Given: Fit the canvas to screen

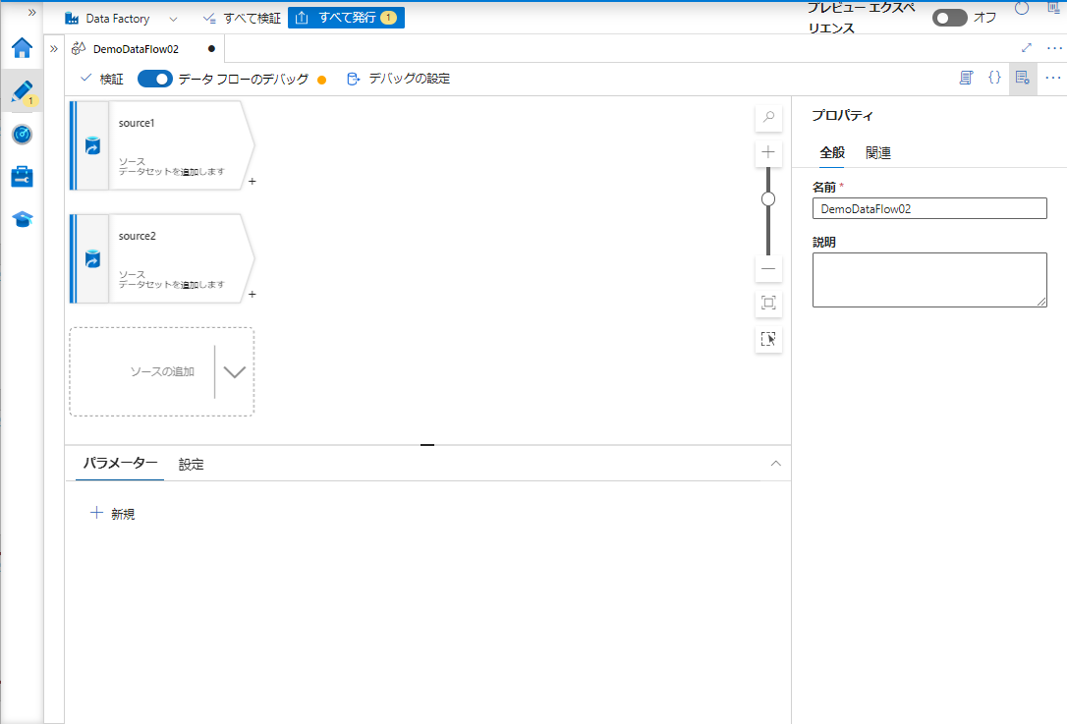Looking at the screenshot, I should 768,303.
